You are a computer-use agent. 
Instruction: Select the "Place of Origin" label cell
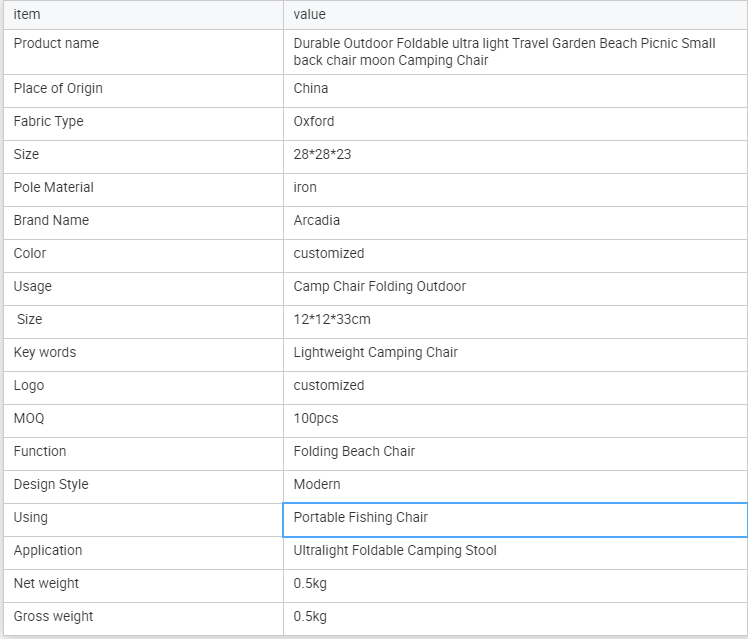58,88
